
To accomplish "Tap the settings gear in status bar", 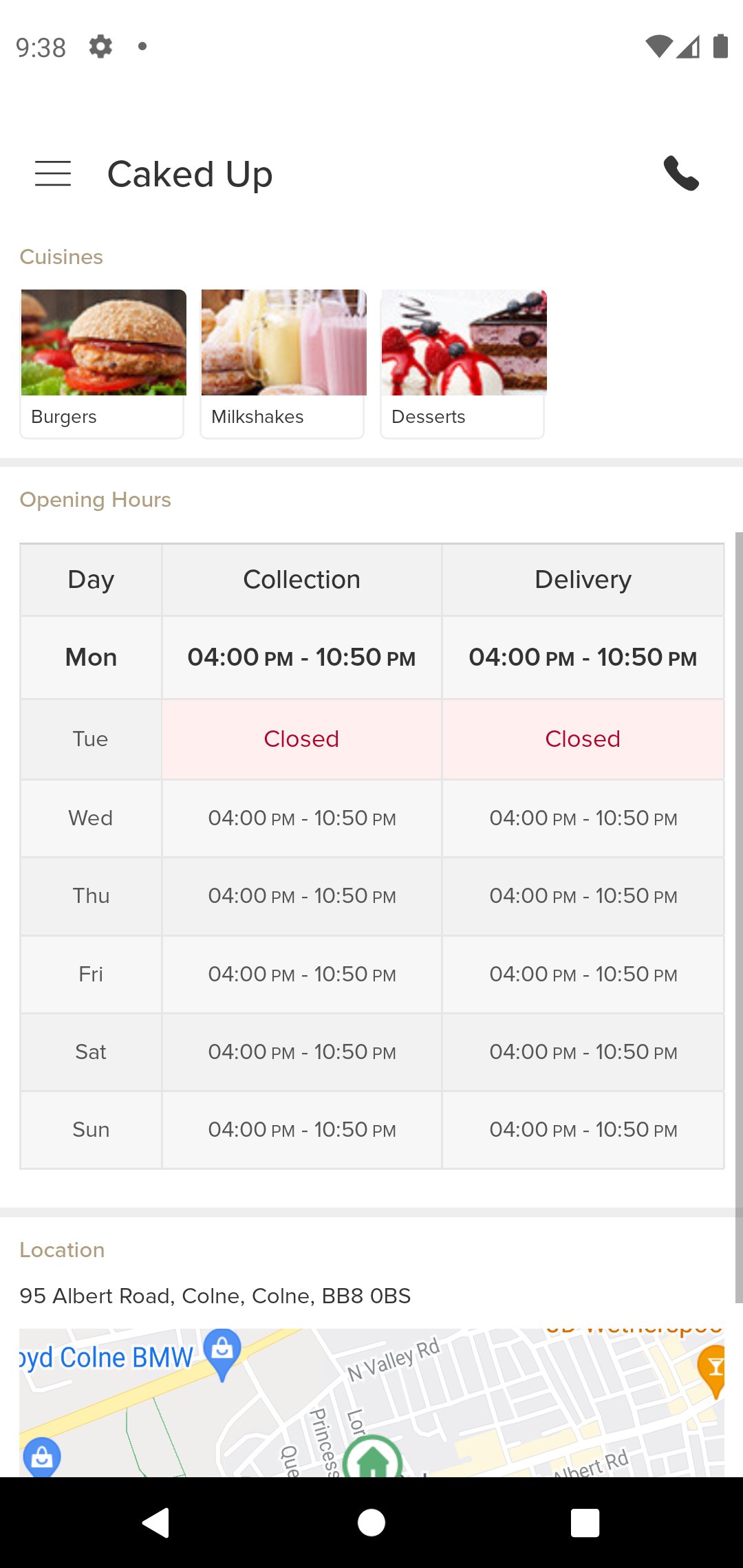I will tap(100, 47).
